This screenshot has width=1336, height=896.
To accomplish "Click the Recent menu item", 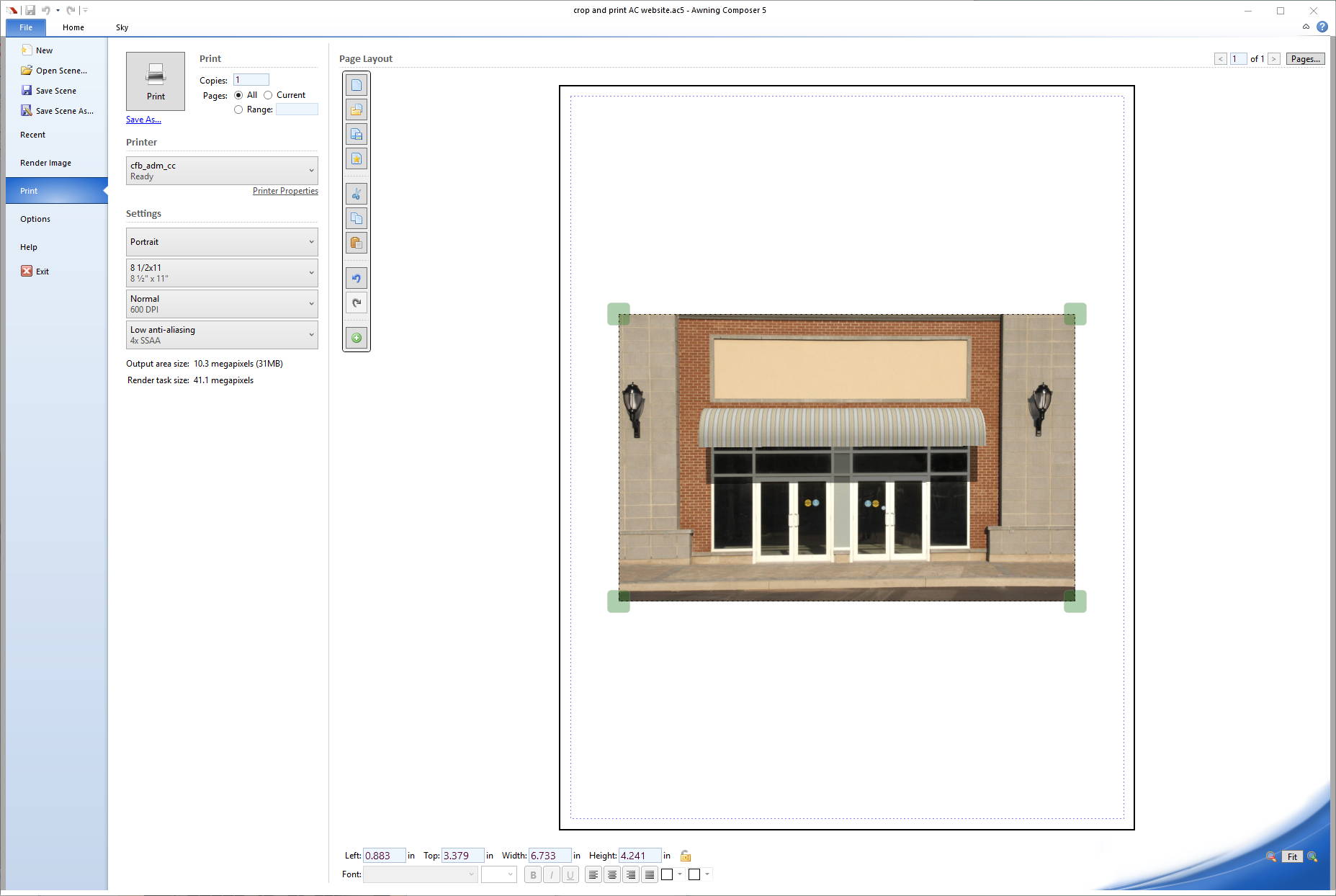I will click(x=32, y=135).
